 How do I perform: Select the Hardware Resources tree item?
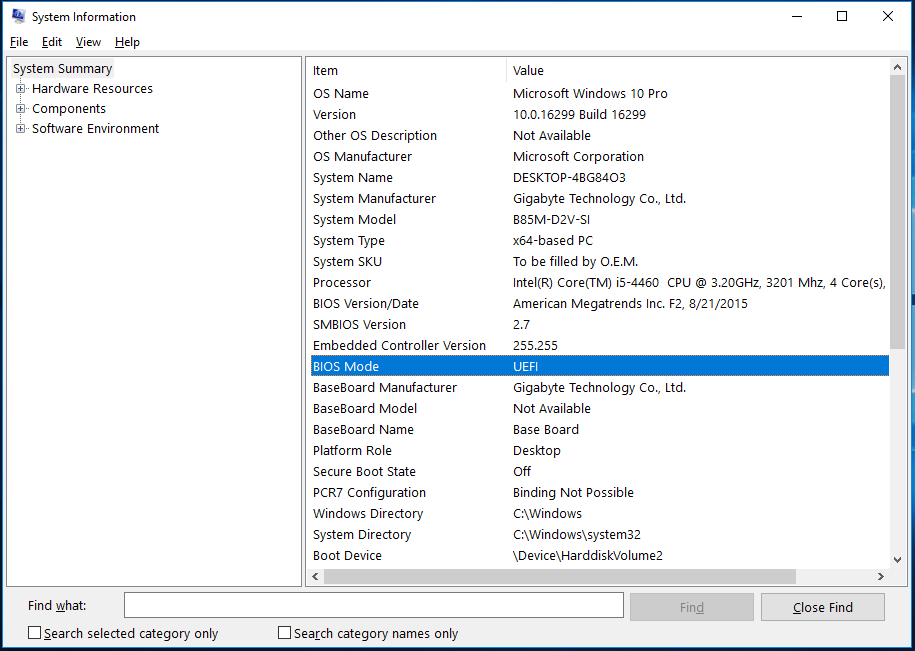(x=92, y=89)
